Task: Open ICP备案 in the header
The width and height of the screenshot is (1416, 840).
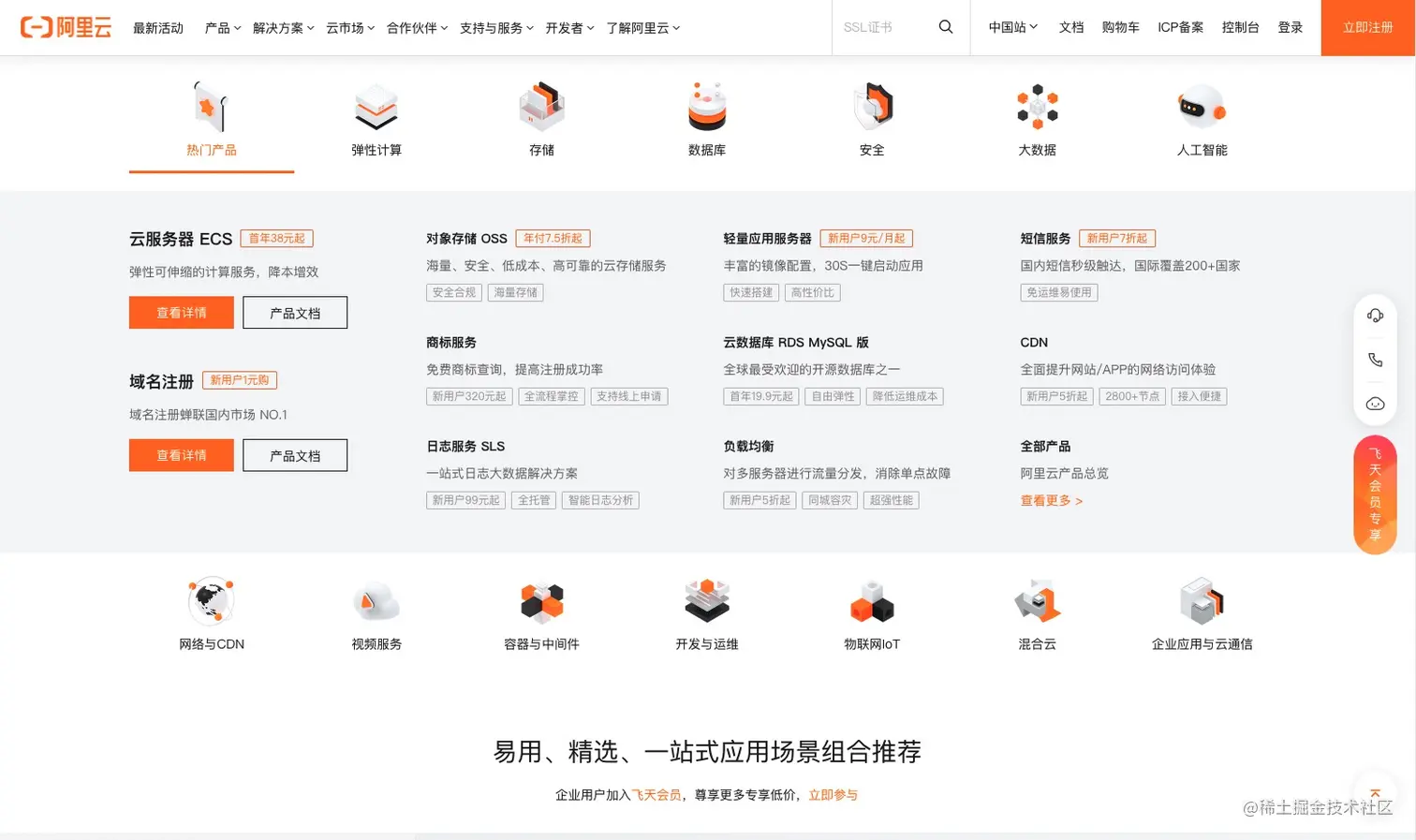Action: 1181,27
